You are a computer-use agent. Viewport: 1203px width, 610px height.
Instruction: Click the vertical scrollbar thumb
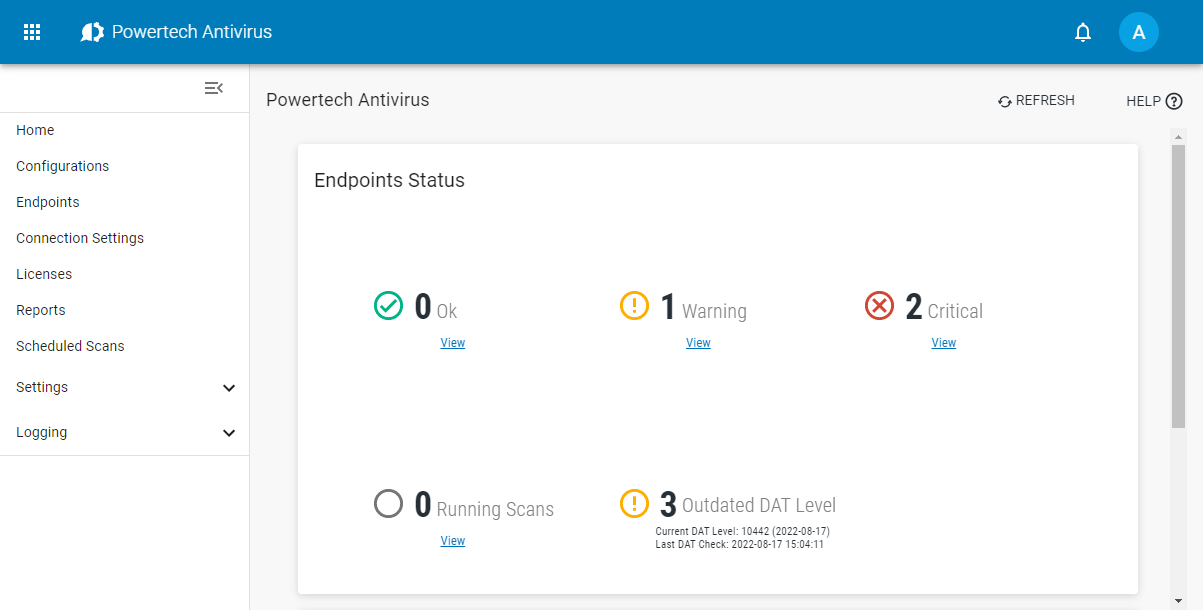[x=1179, y=286]
